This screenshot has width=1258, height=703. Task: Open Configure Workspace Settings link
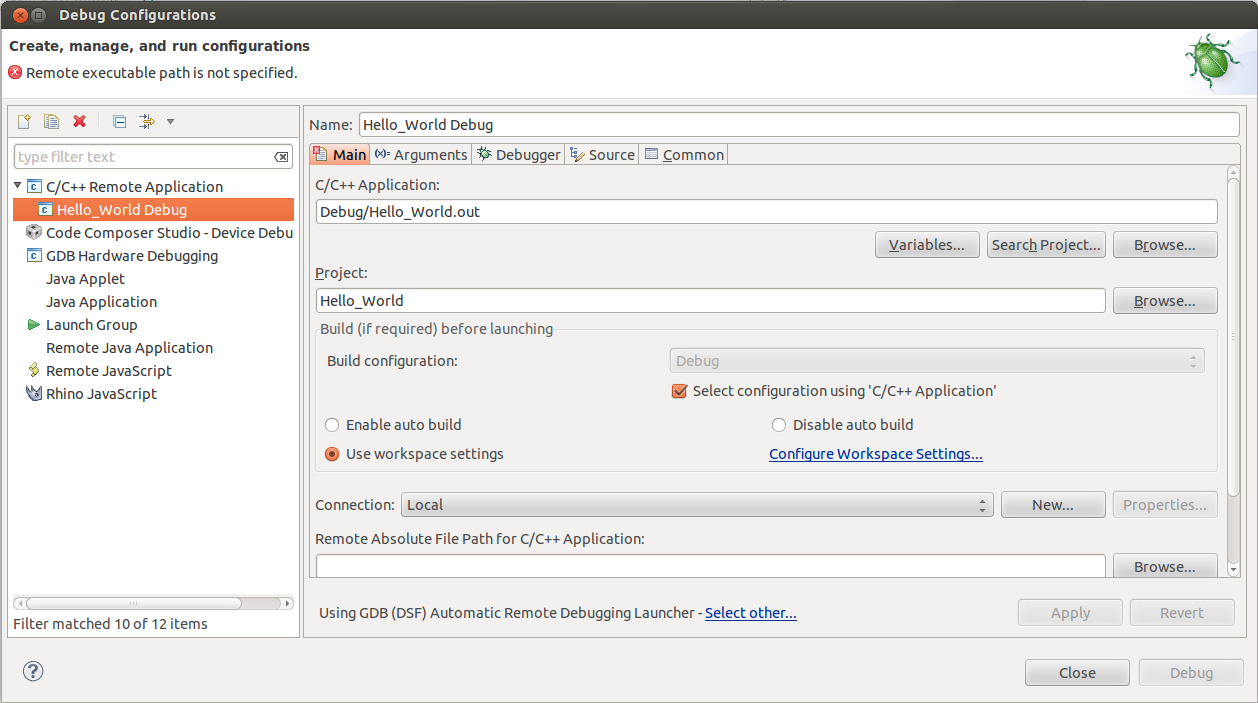[x=875, y=454]
